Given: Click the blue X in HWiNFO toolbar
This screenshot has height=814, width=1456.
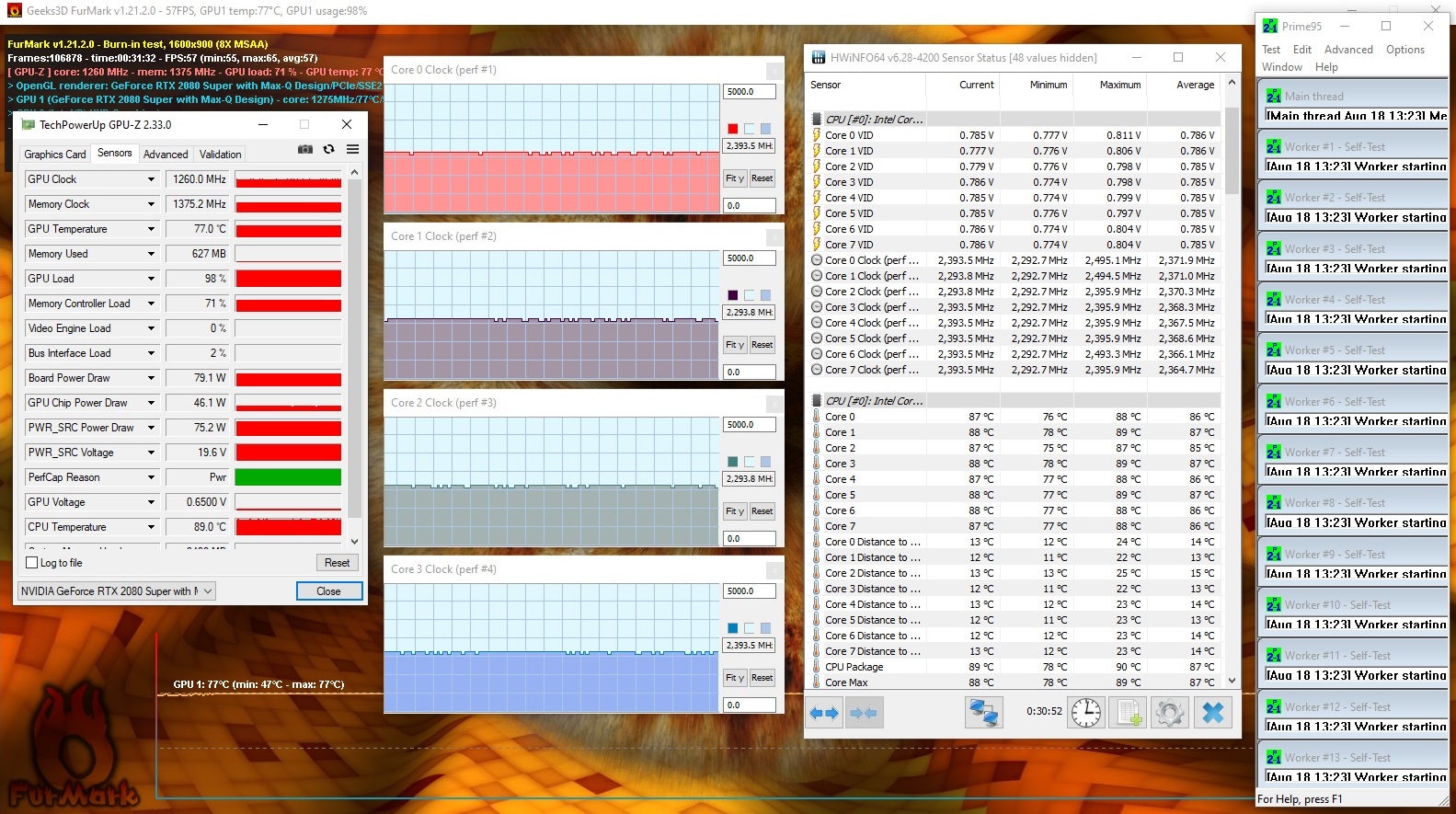Looking at the screenshot, I should pyautogui.click(x=1213, y=713).
